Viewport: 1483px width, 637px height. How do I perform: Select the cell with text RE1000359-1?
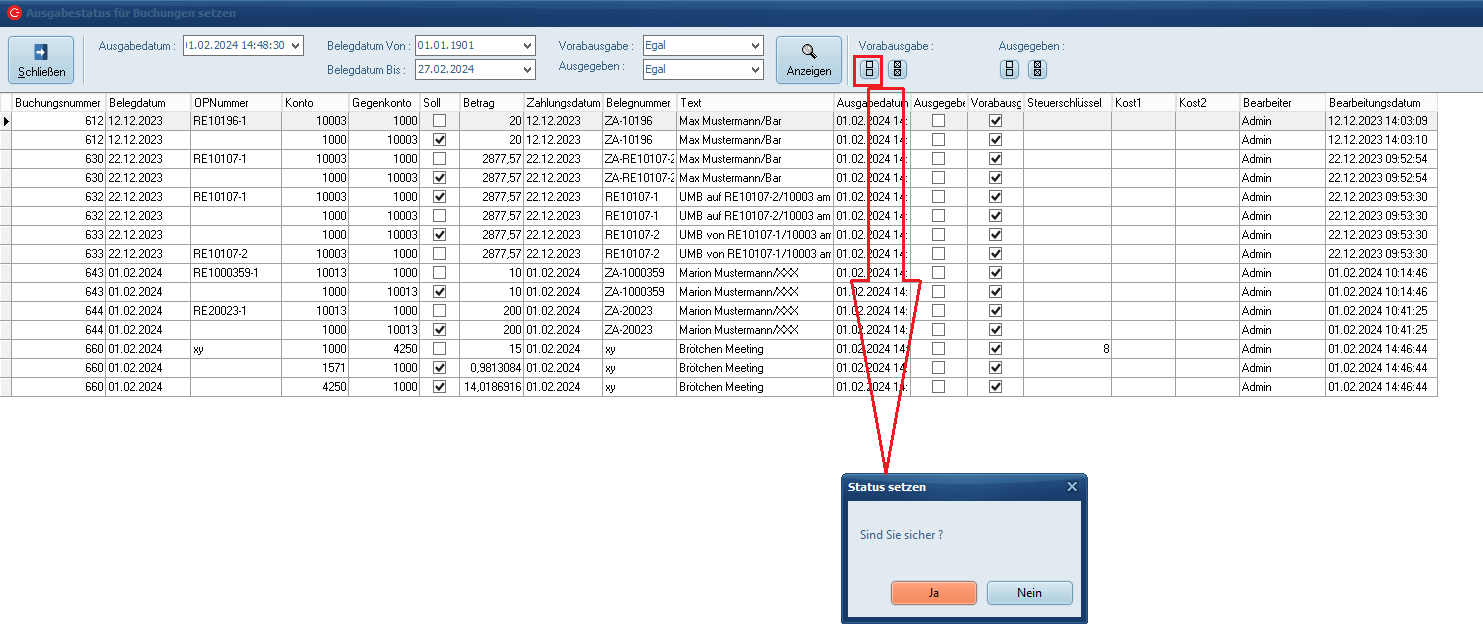pyautogui.click(x=235, y=273)
